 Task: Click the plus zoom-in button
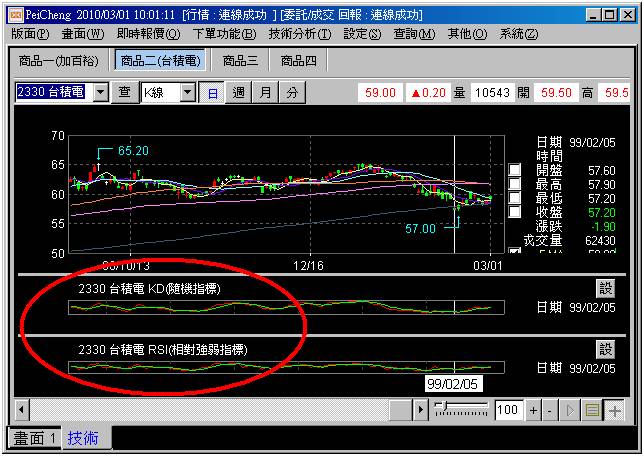point(535,411)
